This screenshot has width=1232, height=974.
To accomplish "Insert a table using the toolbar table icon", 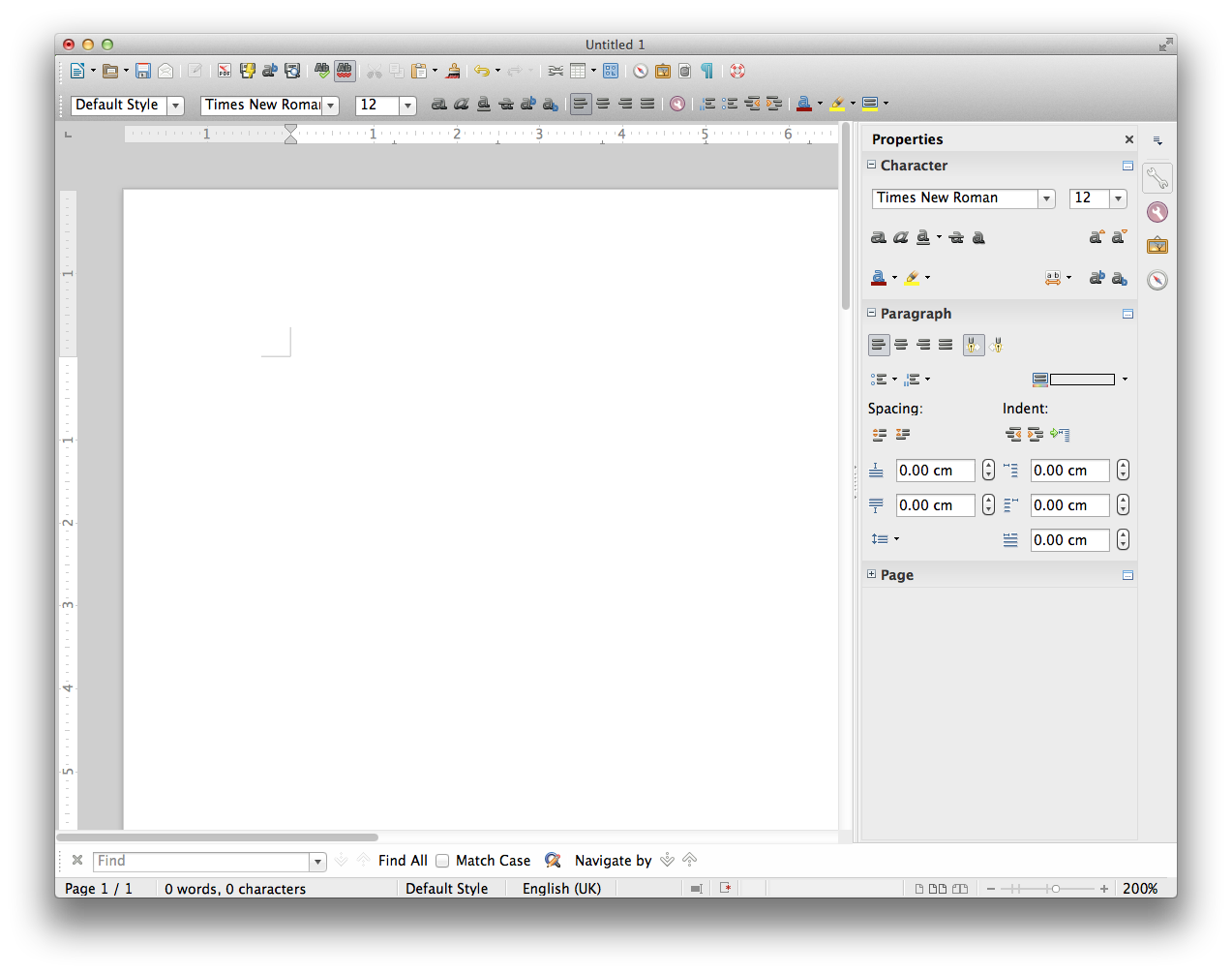I will click(579, 71).
